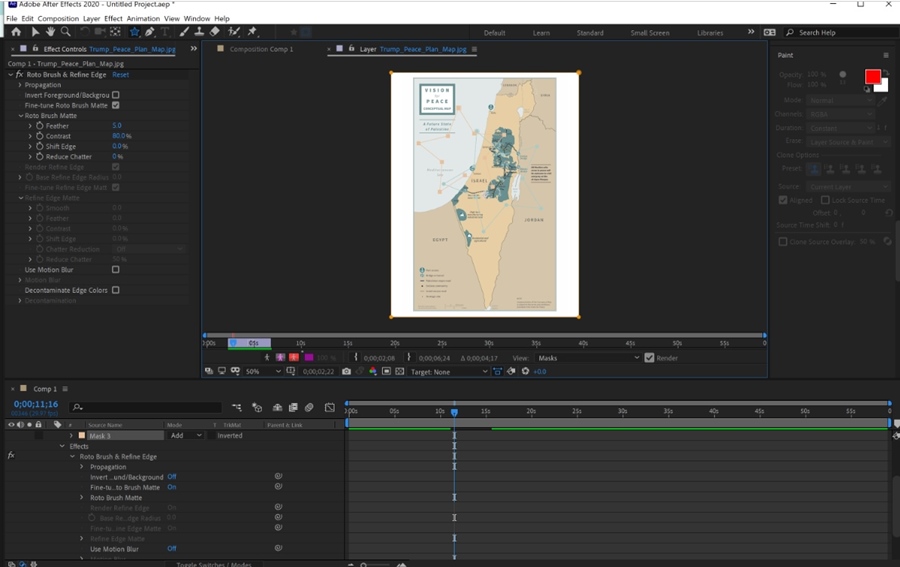Switch to the Composition Comp 1 tab
Viewport: 900px width, 567px height.
261,49
